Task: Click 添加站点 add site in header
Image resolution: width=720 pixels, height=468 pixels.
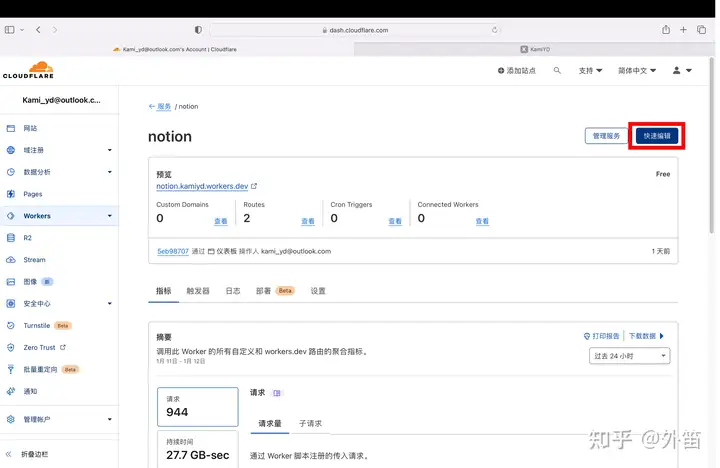Action: pyautogui.click(x=517, y=70)
